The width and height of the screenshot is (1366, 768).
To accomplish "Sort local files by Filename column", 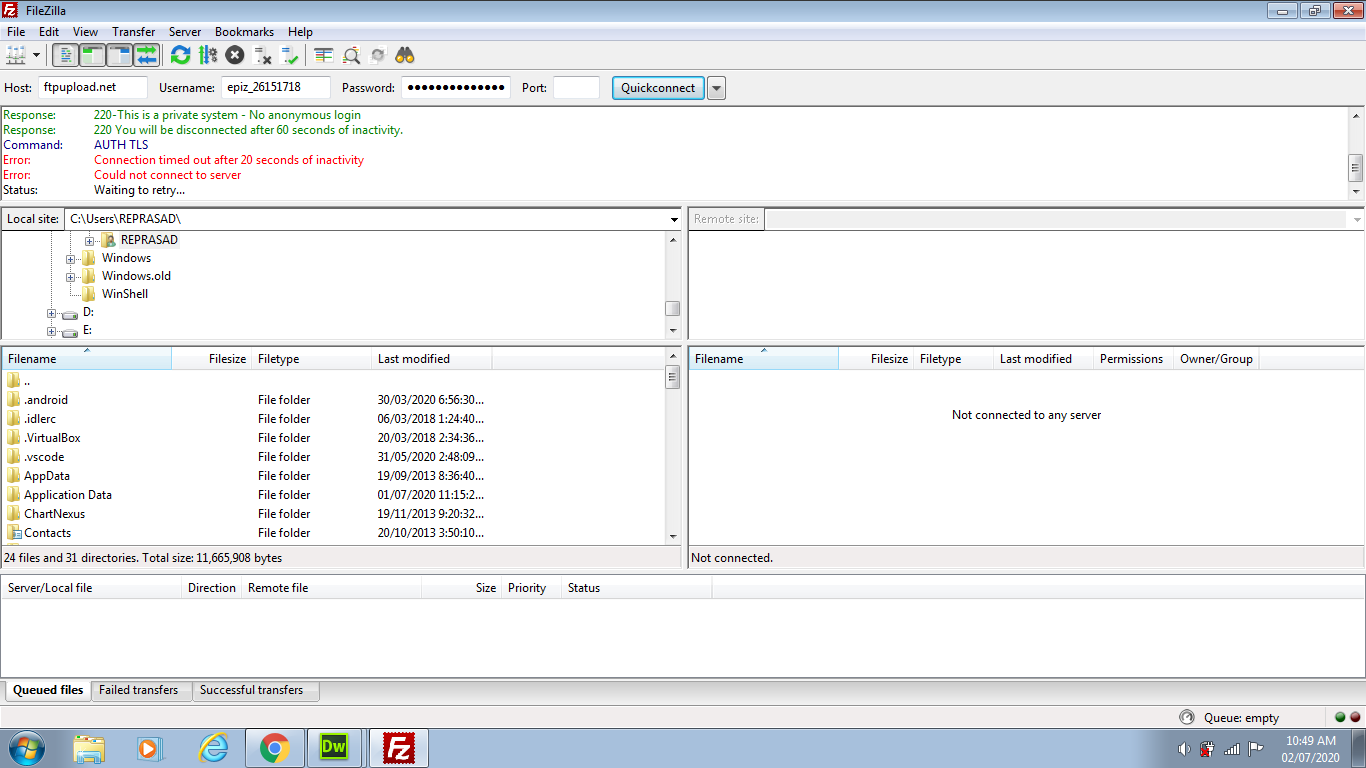I will (x=86, y=359).
